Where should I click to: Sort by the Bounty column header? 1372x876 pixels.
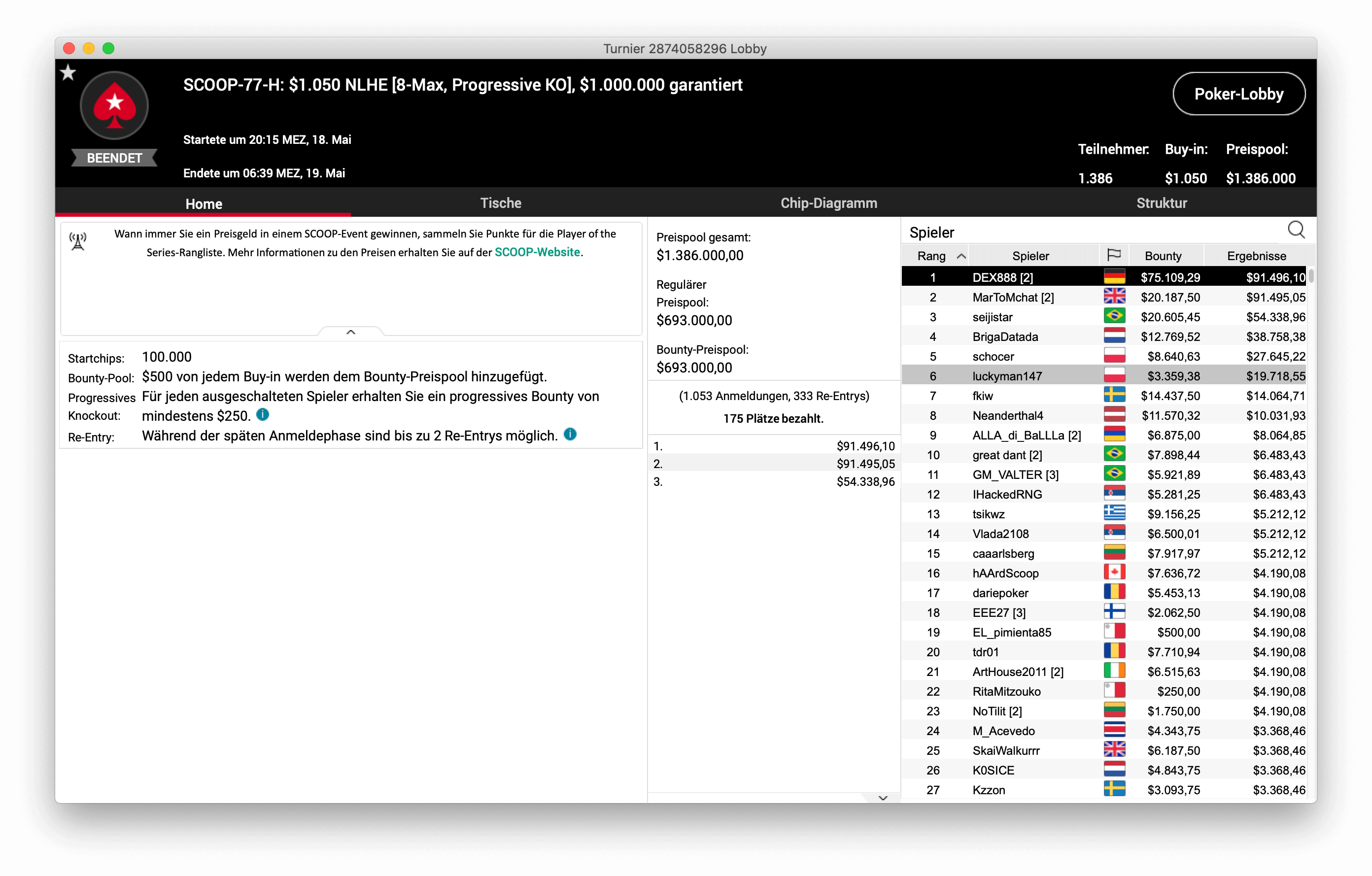tap(1163, 256)
